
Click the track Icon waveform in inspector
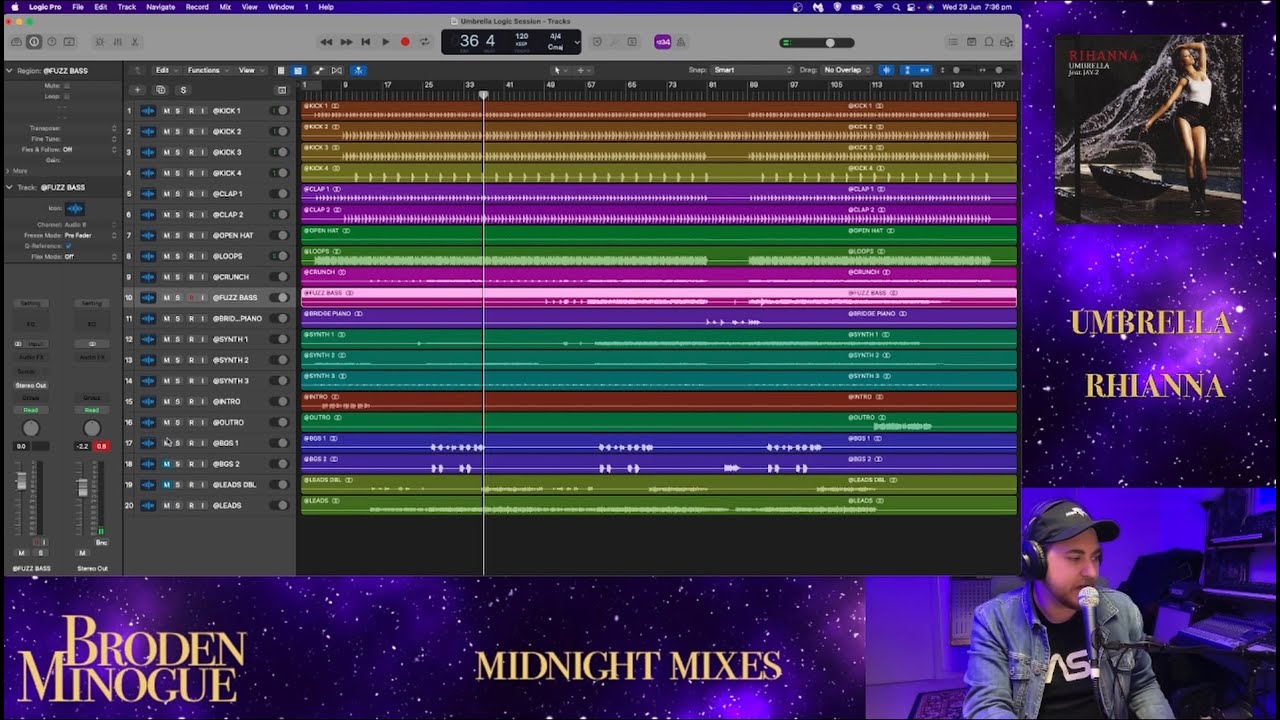(x=74, y=208)
